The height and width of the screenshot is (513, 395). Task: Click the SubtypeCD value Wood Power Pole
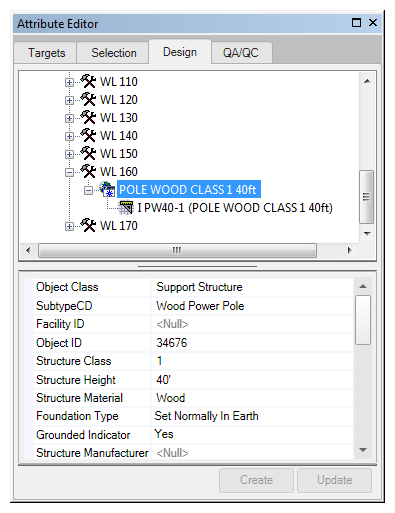tap(252, 305)
